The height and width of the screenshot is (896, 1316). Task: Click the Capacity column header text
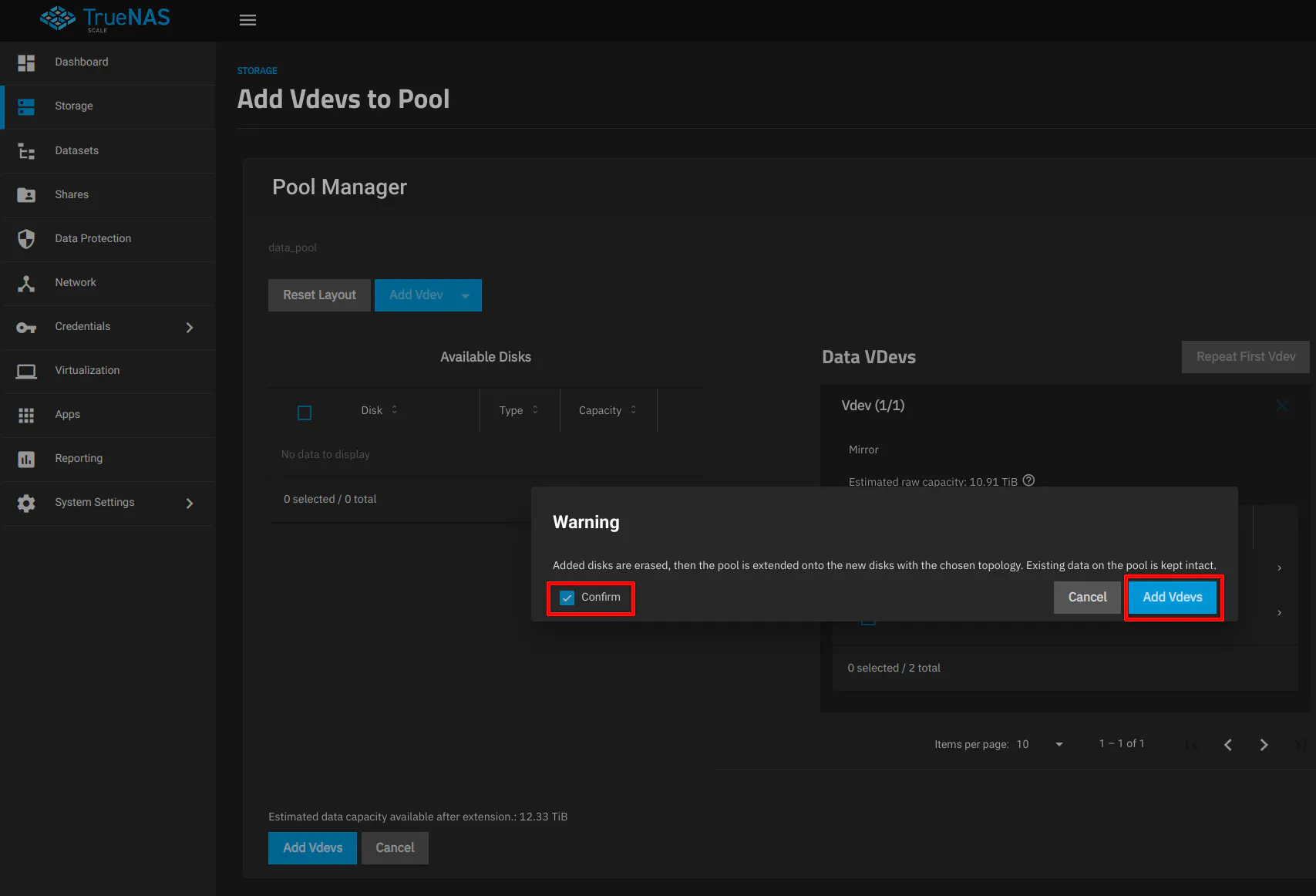[x=600, y=410]
